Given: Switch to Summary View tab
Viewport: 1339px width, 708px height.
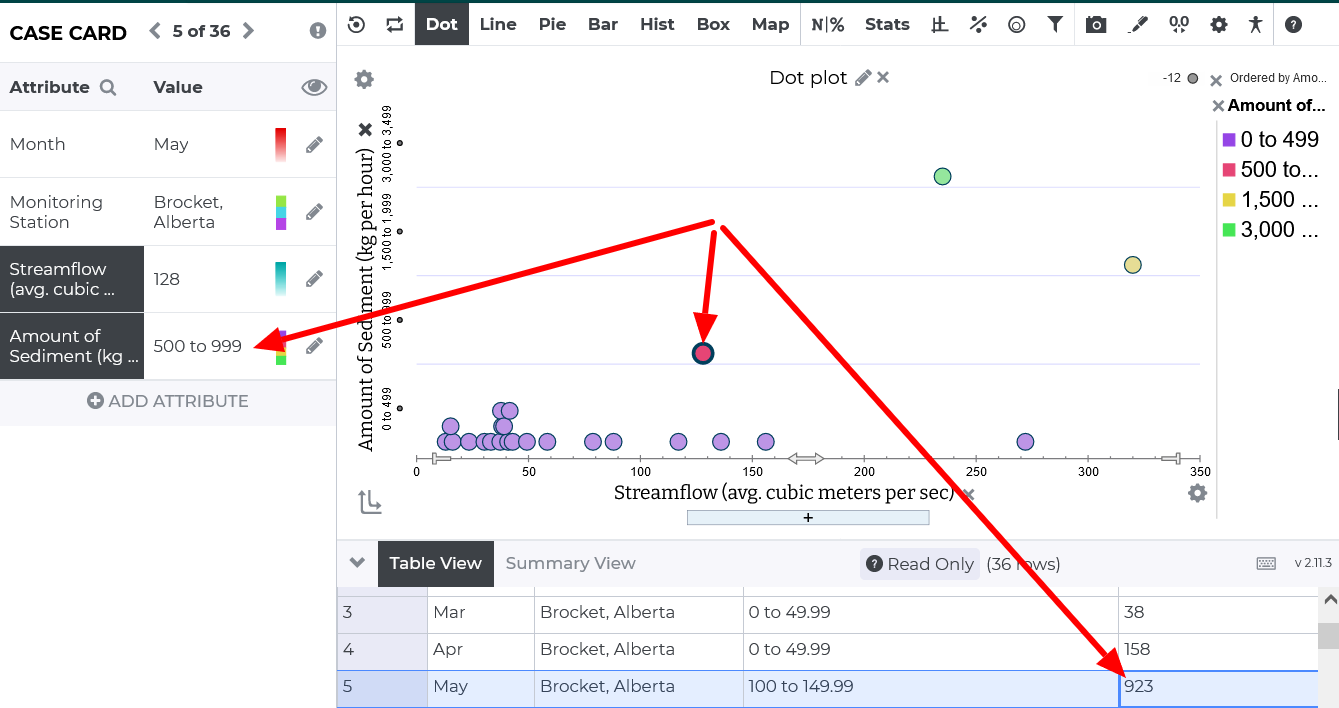Looking at the screenshot, I should (570, 563).
